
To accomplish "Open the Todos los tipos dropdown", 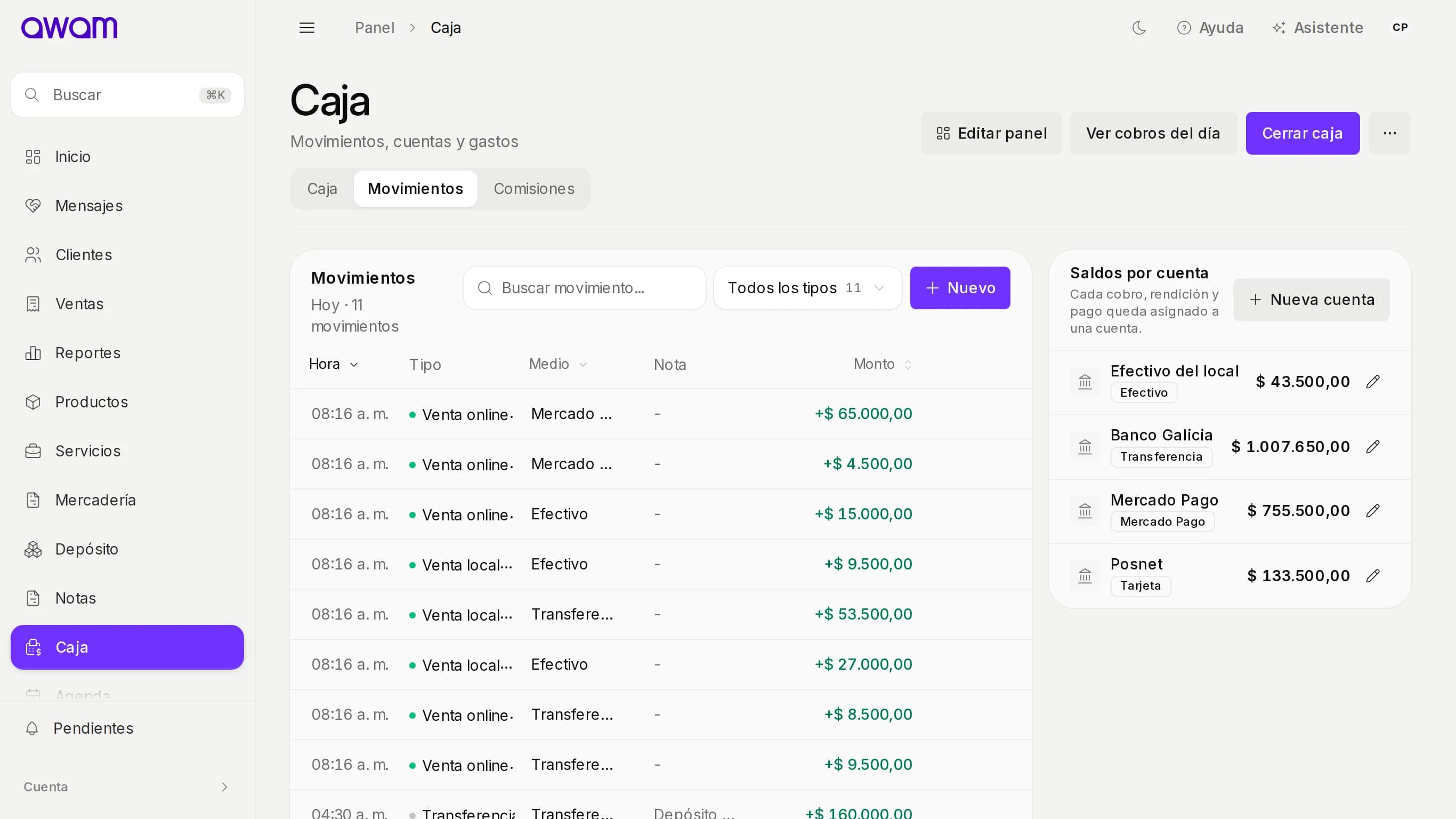I will [x=807, y=288].
